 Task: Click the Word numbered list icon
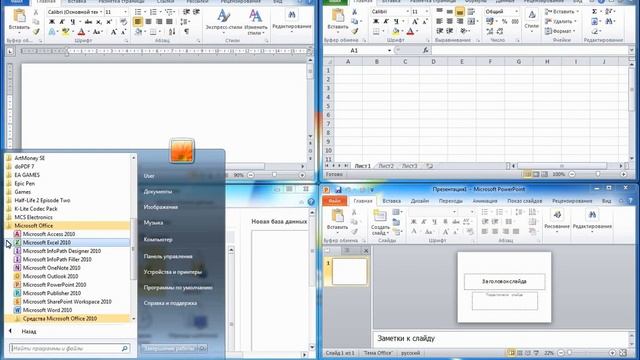[x=153, y=12]
